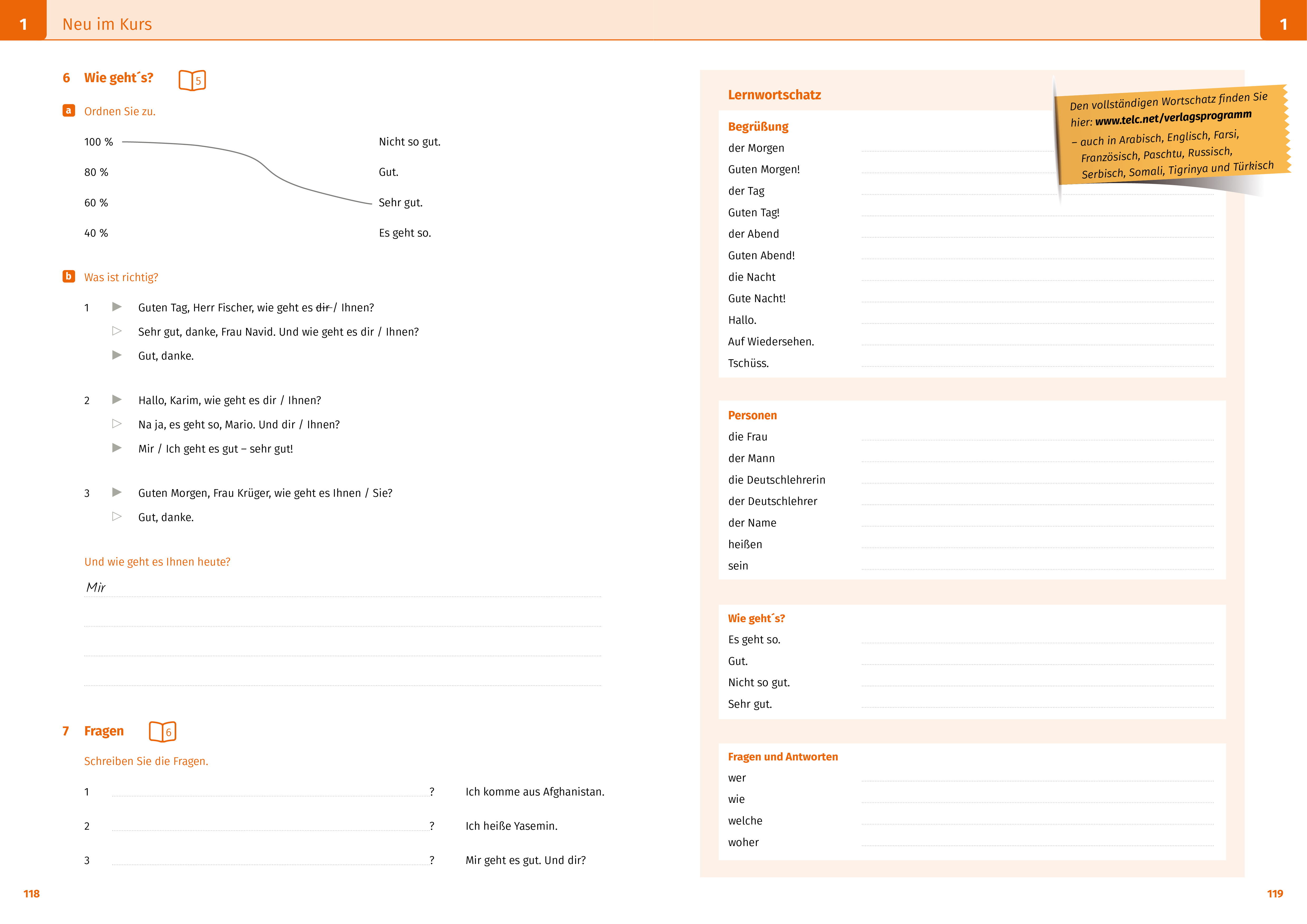Click the filled triangle before 'Mir / Ich geht es gut'
The height and width of the screenshot is (924, 1307).
117,448
